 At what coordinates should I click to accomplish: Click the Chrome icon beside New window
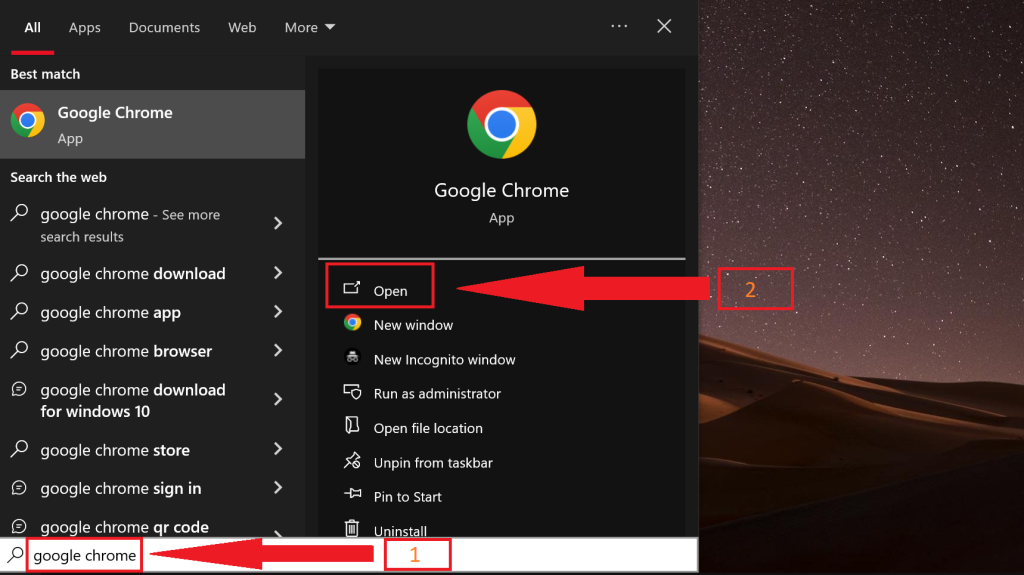tap(352, 322)
